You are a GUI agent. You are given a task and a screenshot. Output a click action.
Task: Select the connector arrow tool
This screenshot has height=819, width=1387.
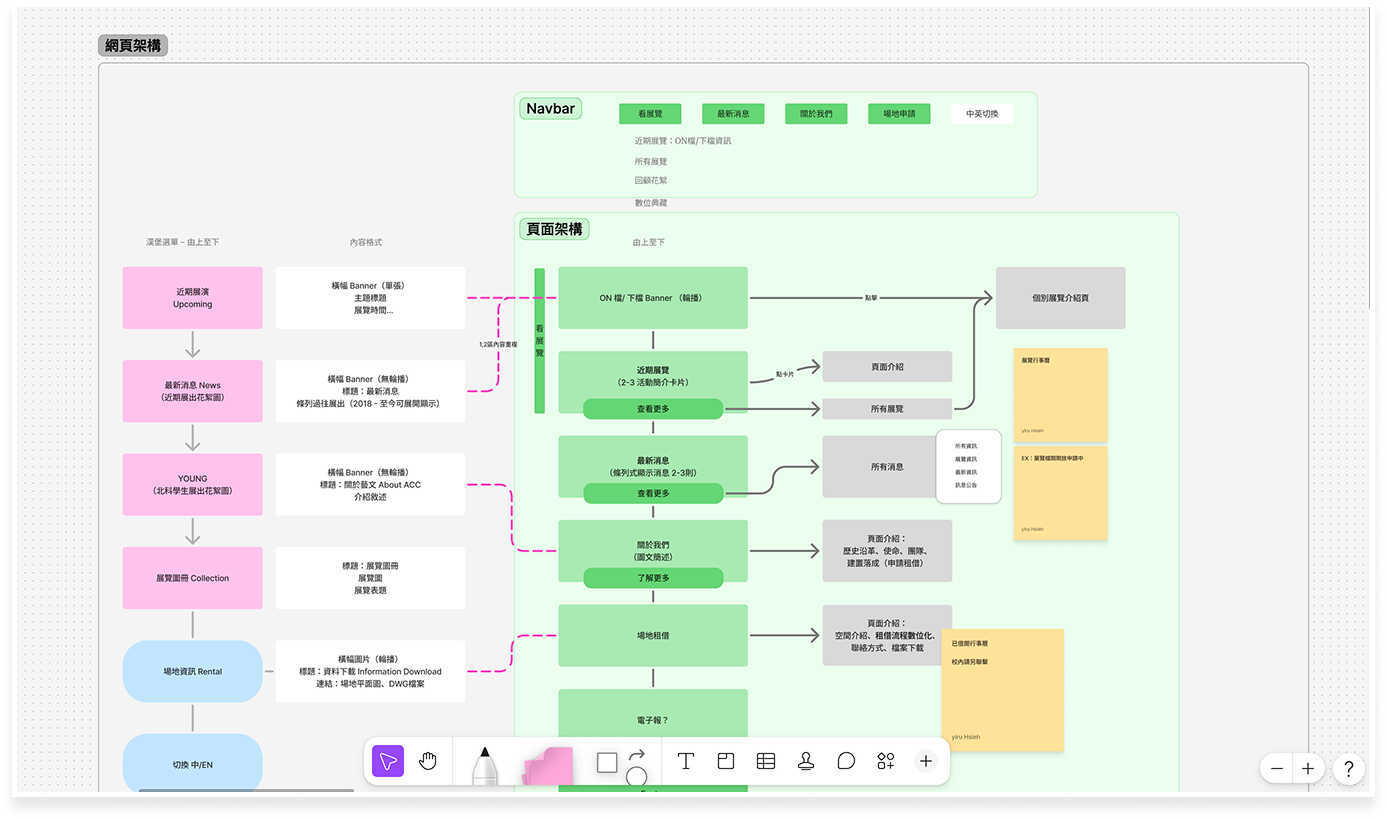tap(637, 755)
